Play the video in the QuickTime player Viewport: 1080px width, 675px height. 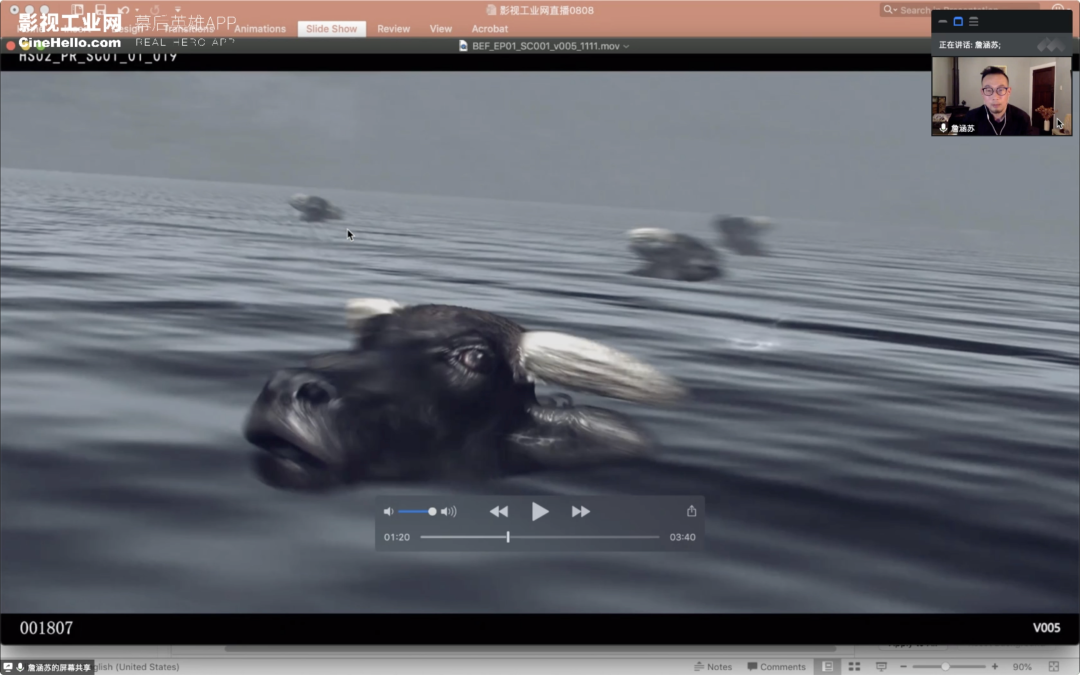coord(540,511)
